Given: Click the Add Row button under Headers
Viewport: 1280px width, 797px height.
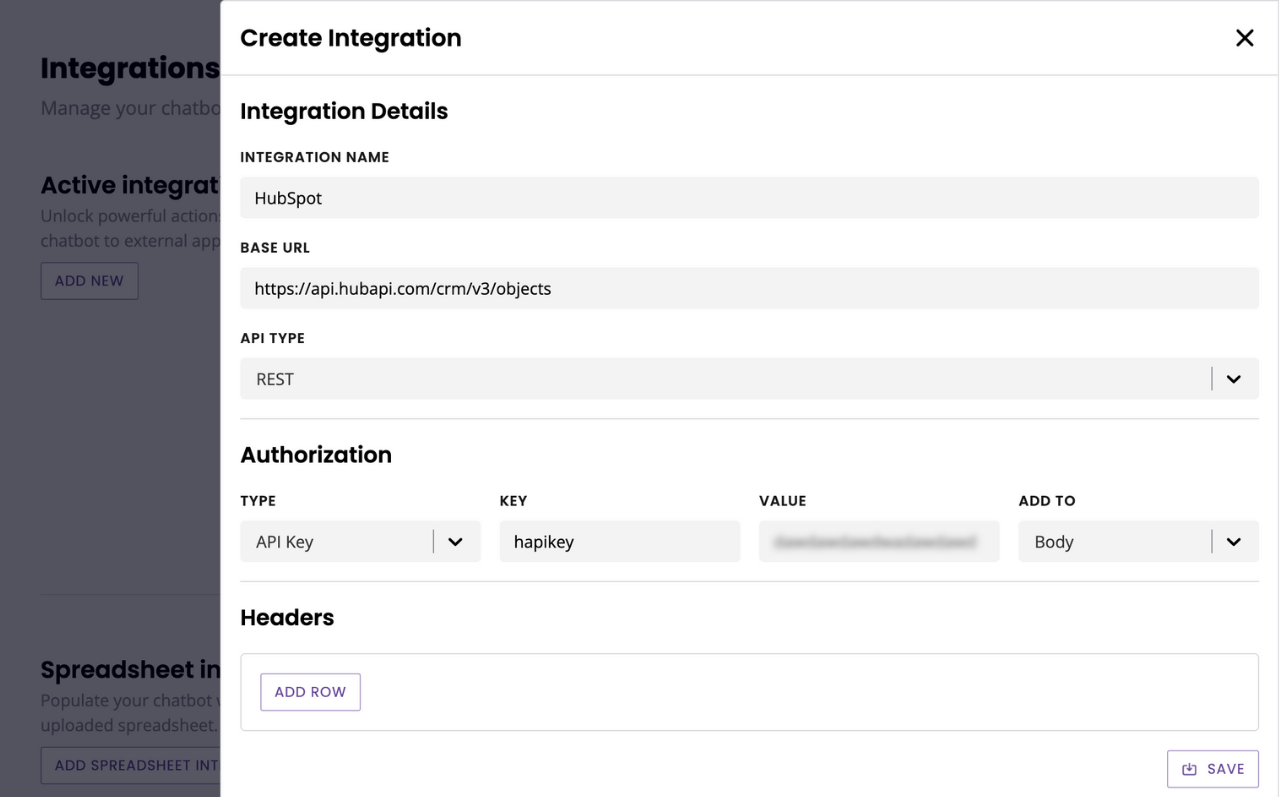Looking at the screenshot, I should [310, 692].
